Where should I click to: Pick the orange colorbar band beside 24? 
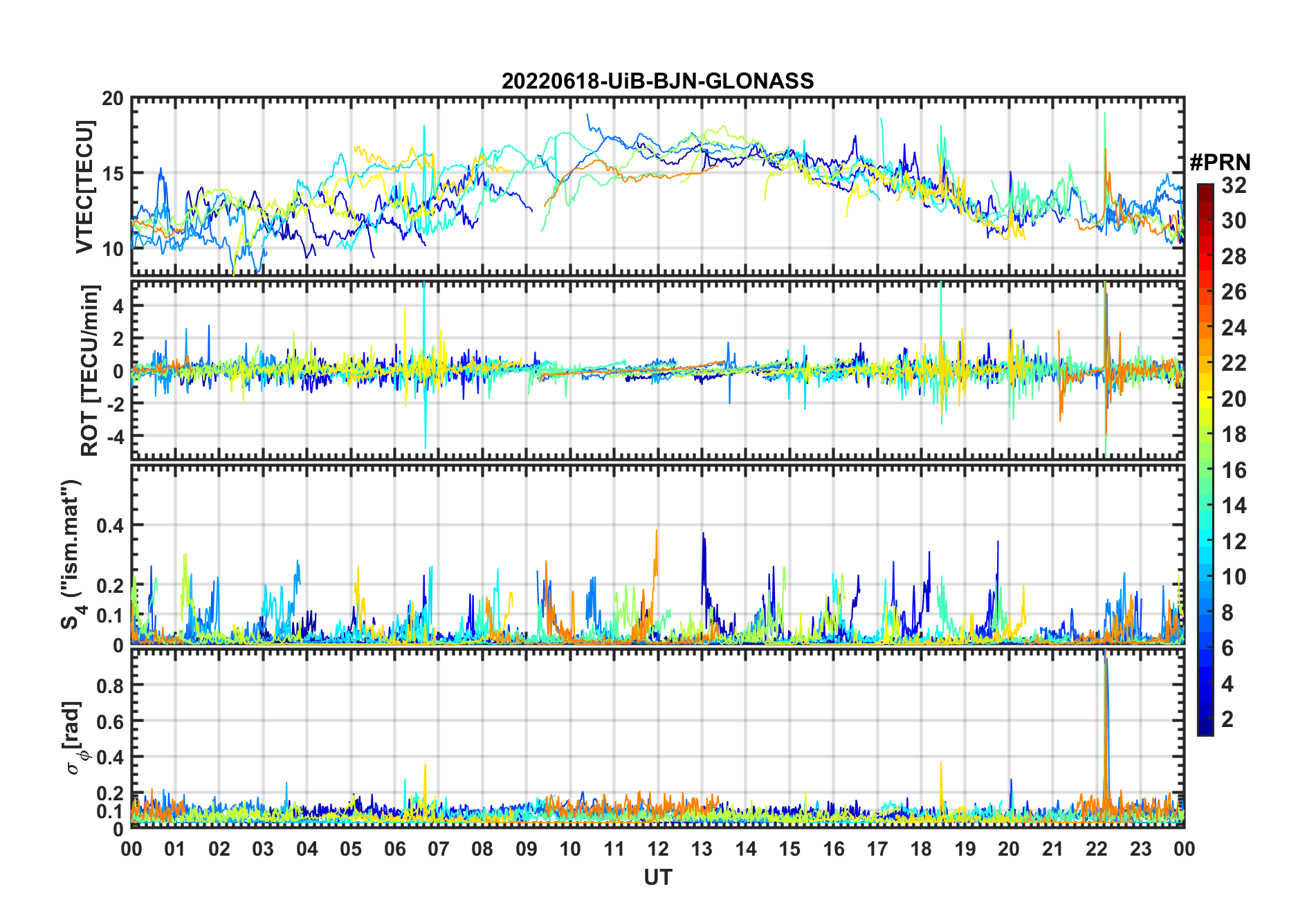[1205, 328]
